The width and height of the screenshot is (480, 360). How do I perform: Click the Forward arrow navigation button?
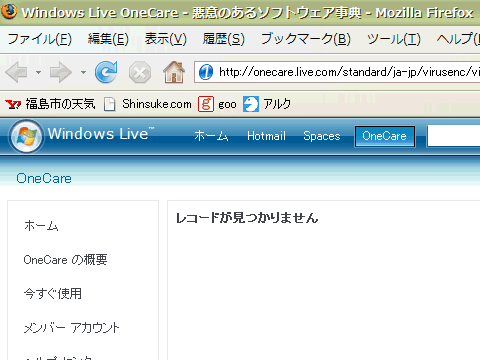[x=60, y=72]
